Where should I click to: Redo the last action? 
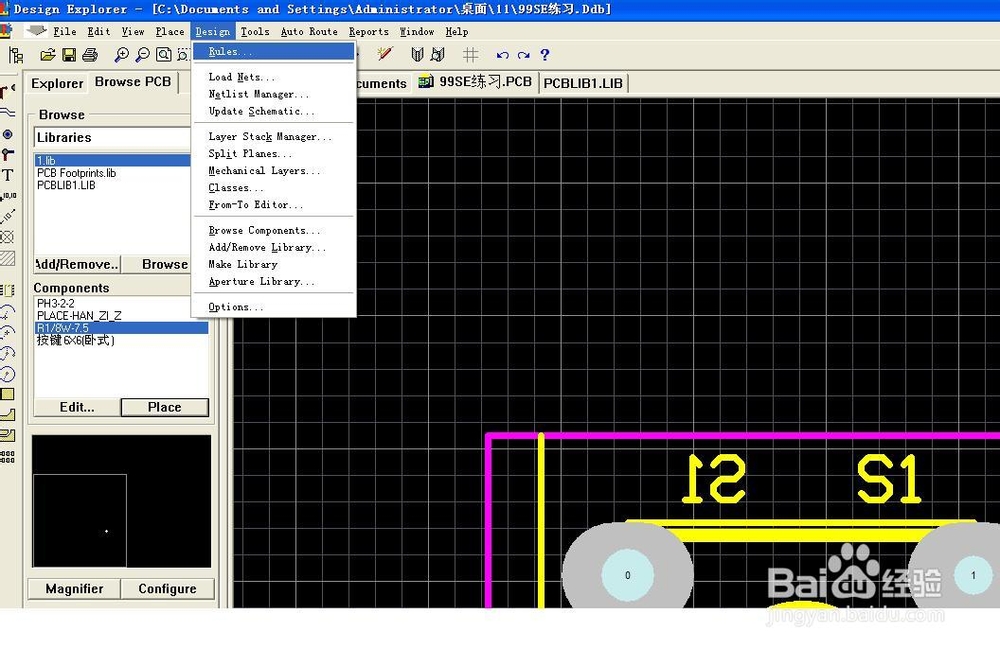[524, 55]
